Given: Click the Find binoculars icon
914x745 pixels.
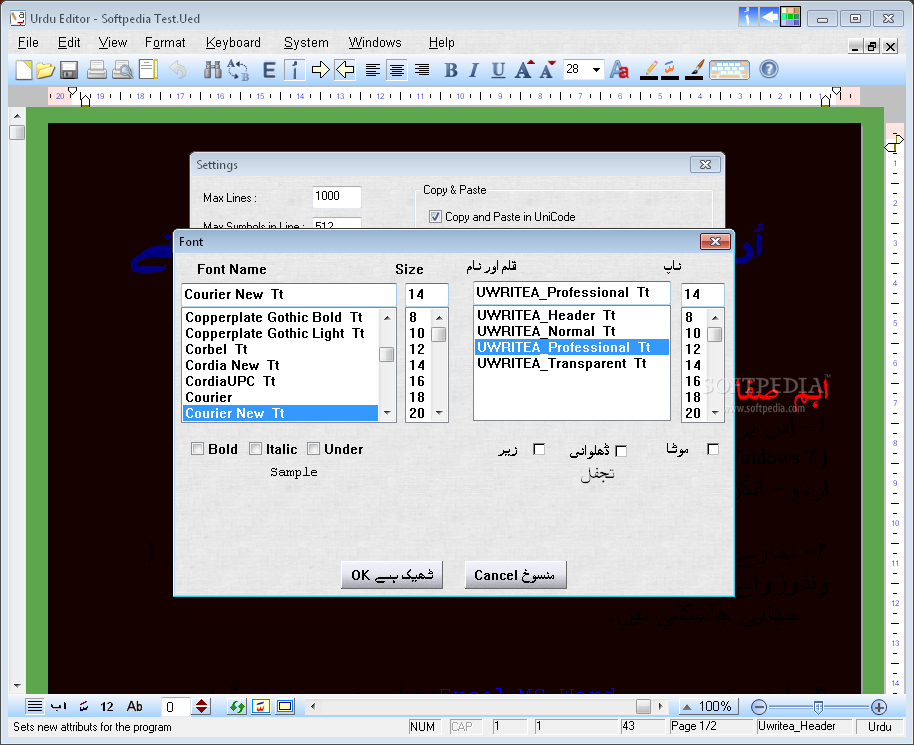Looking at the screenshot, I should tap(213, 70).
